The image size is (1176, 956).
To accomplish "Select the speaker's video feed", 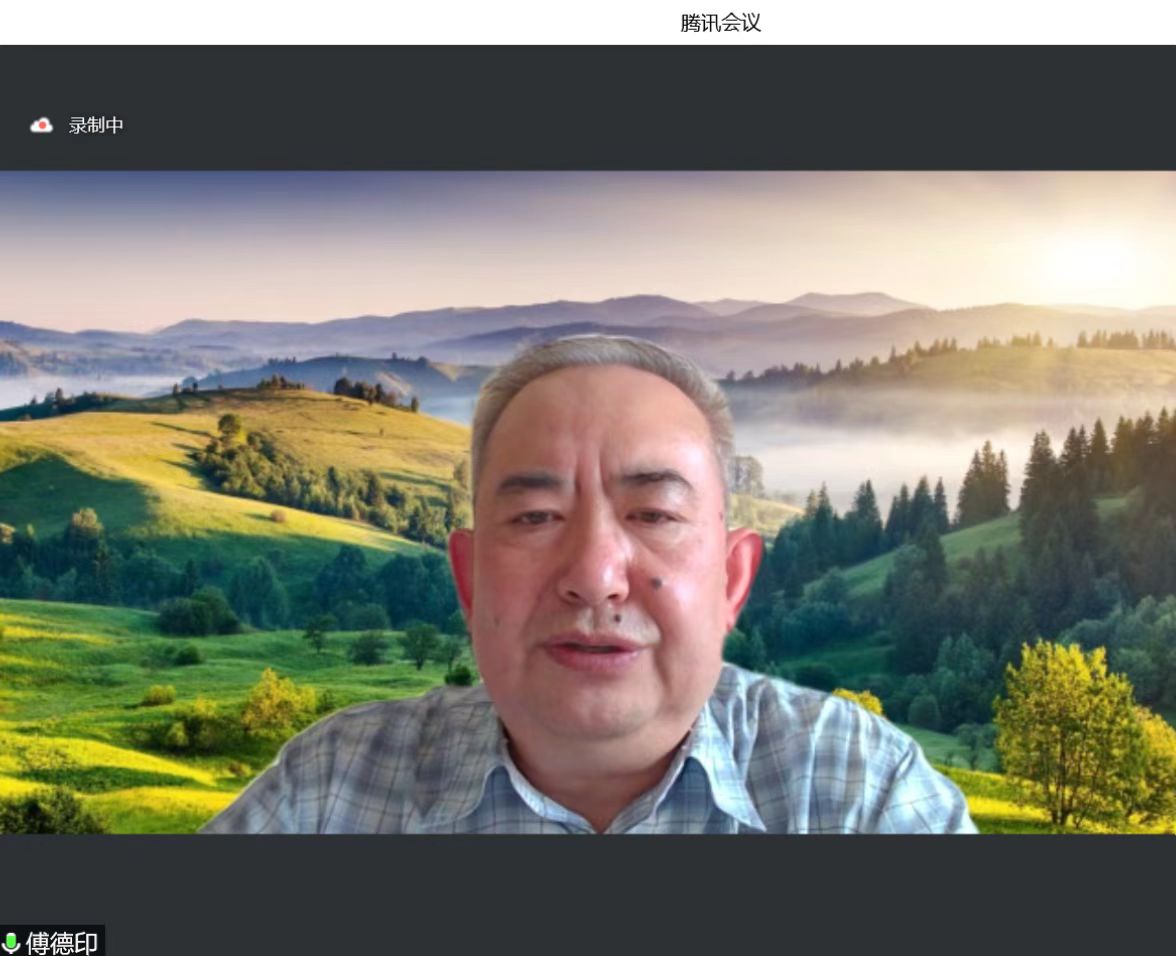I will click(588, 502).
